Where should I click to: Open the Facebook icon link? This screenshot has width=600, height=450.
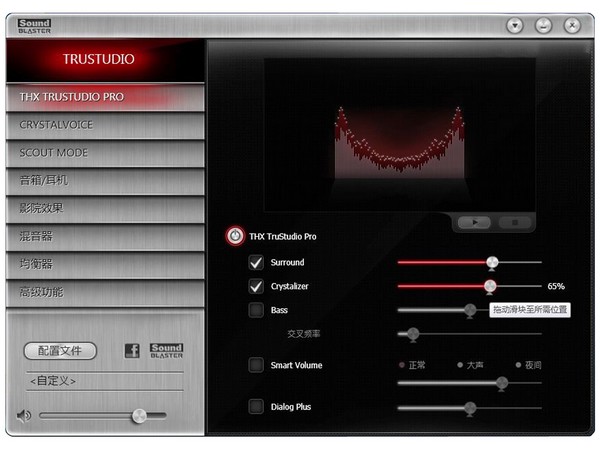click(132, 351)
